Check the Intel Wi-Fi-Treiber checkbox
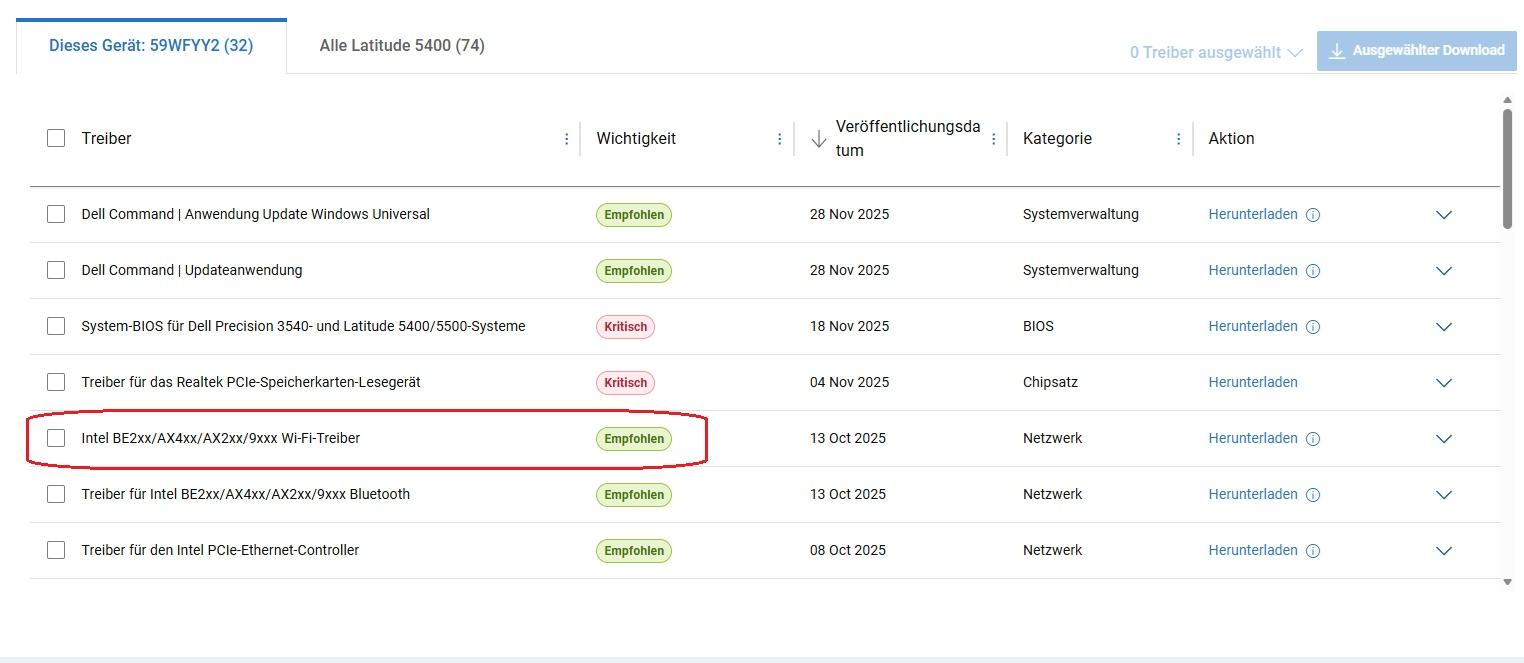Viewport: 1524px width, 663px height. pyautogui.click(x=56, y=438)
